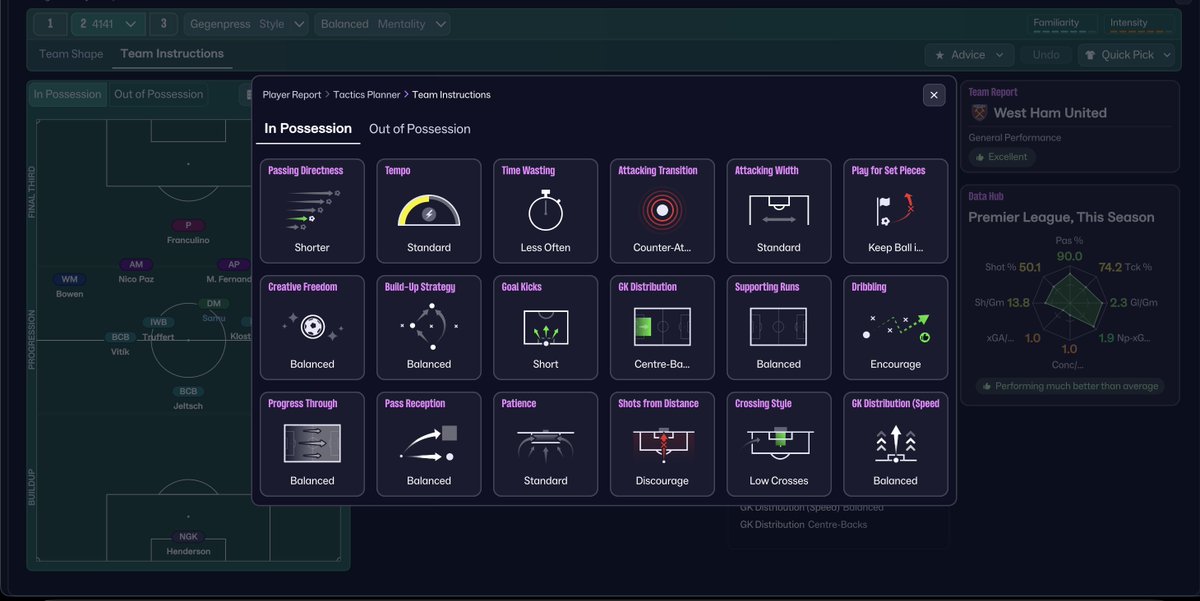The image size is (1200, 601).
Task: Open the Advice dropdown
Action: (x=969, y=55)
